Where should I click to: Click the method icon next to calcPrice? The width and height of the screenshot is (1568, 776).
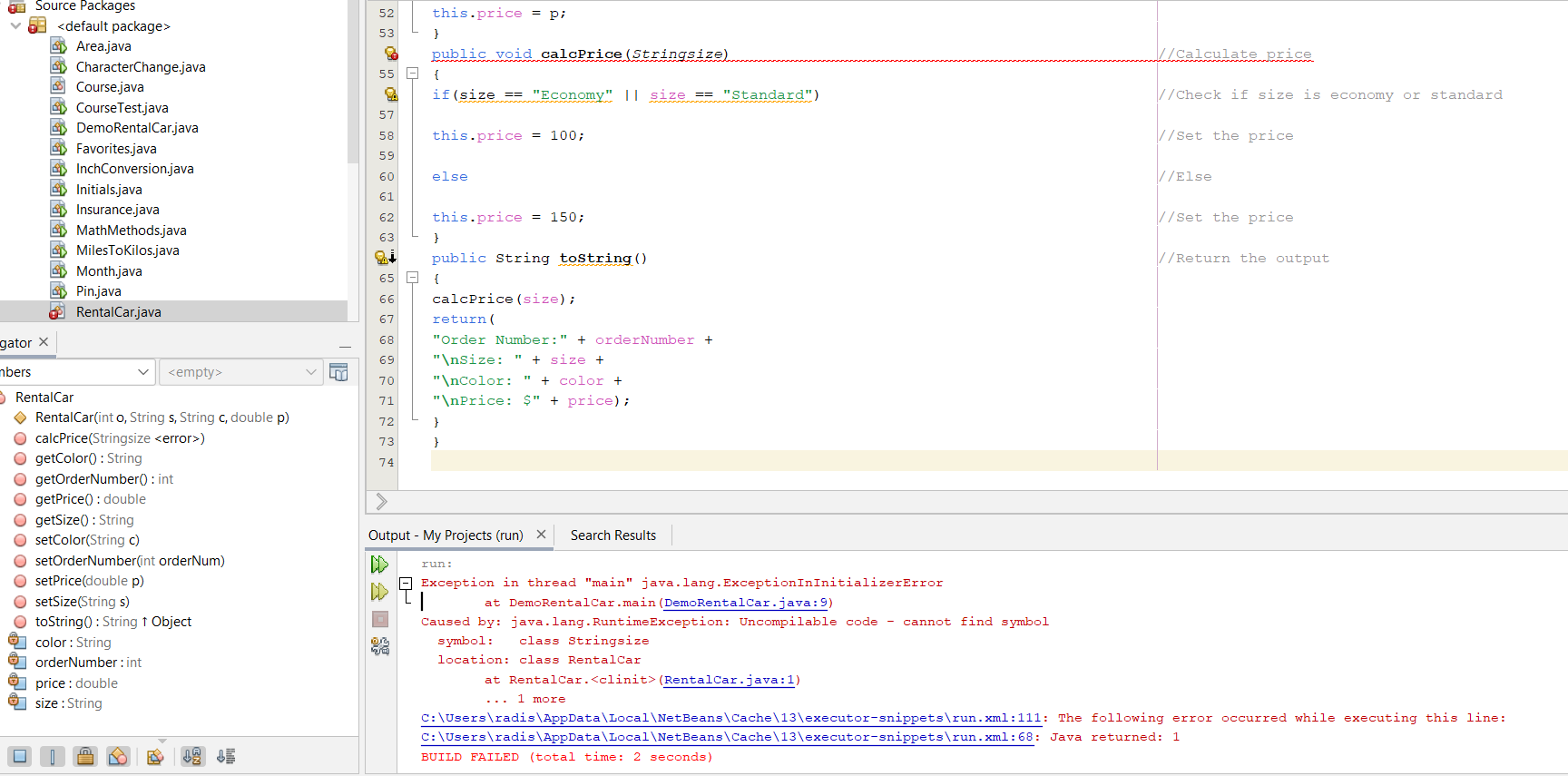pos(20,438)
